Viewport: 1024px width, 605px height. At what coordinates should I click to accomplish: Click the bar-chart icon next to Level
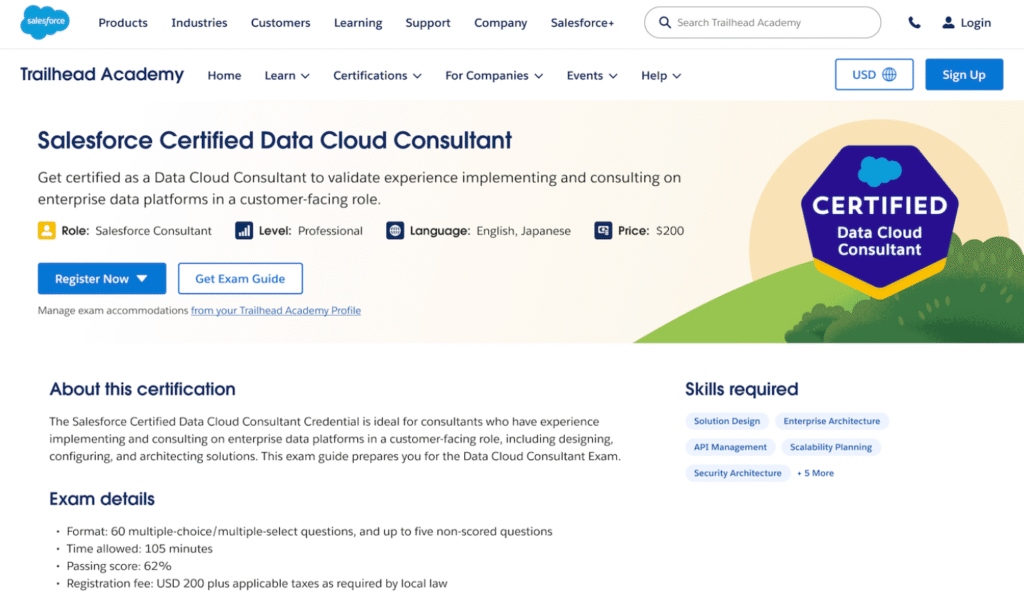tap(243, 230)
